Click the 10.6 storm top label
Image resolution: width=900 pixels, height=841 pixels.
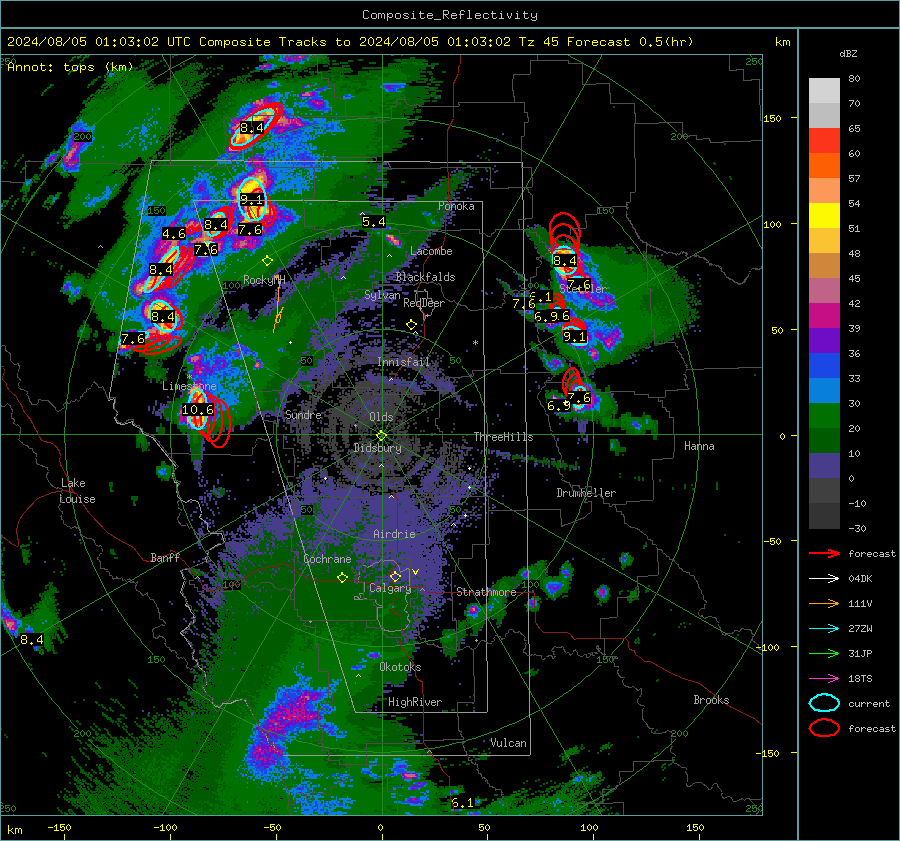[198, 410]
